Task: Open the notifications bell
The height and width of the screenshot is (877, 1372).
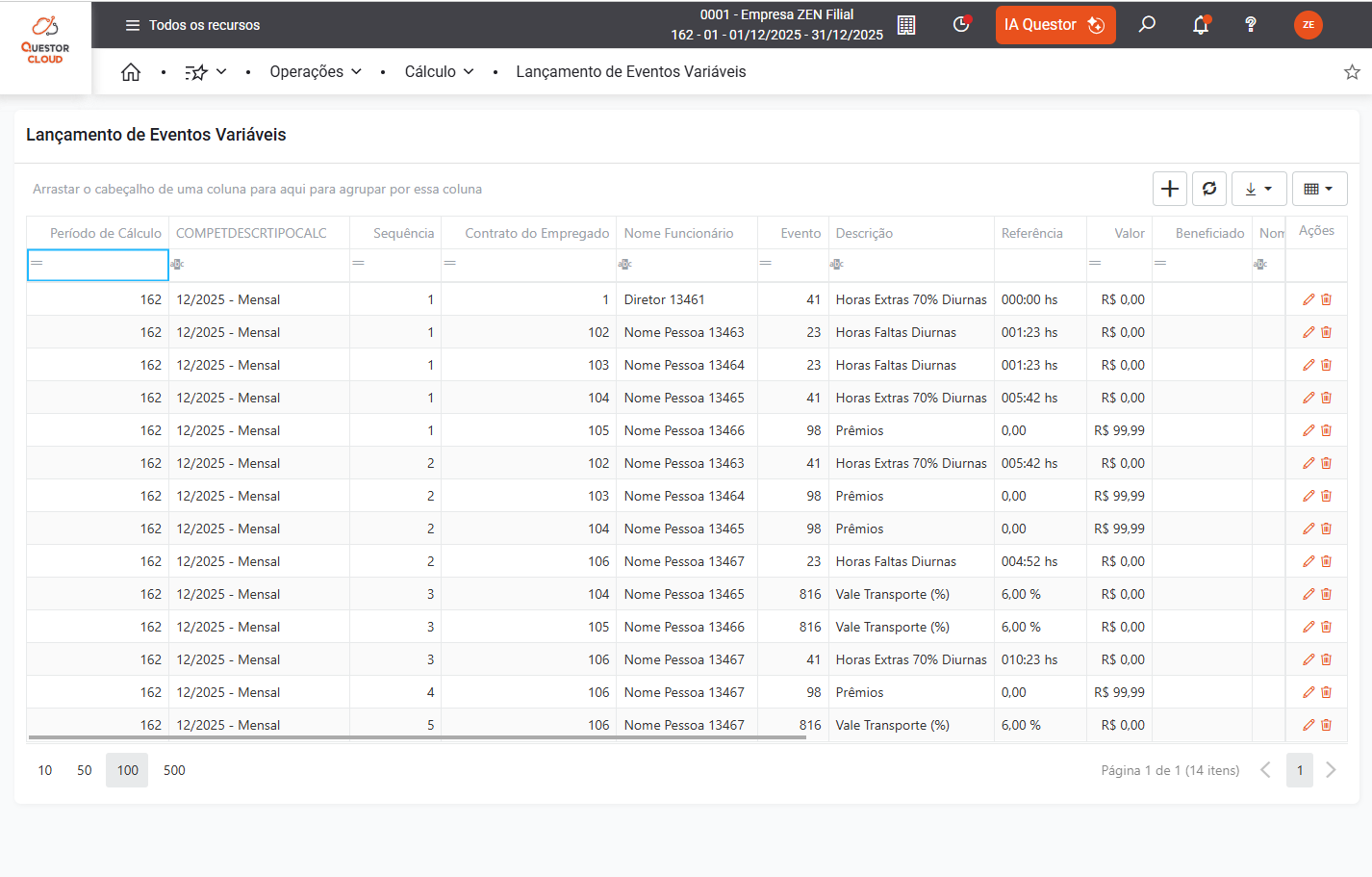Action: pyautogui.click(x=1200, y=25)
